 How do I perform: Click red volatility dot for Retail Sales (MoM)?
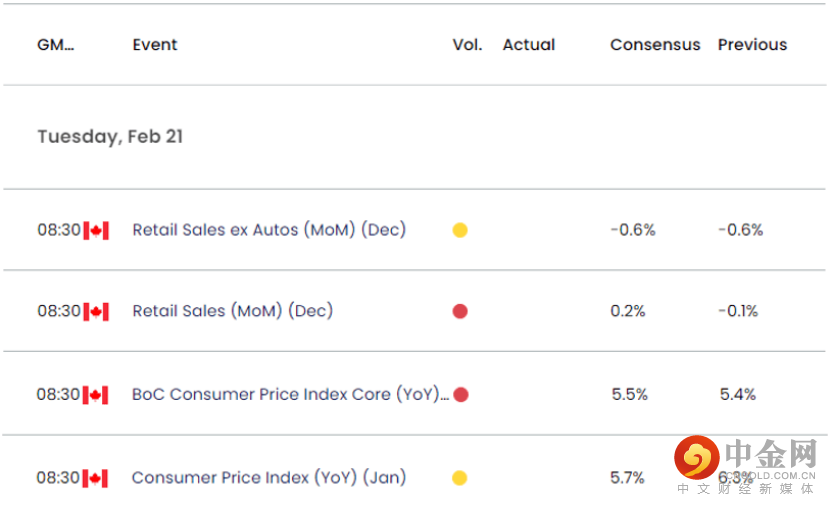click(460, 311)
